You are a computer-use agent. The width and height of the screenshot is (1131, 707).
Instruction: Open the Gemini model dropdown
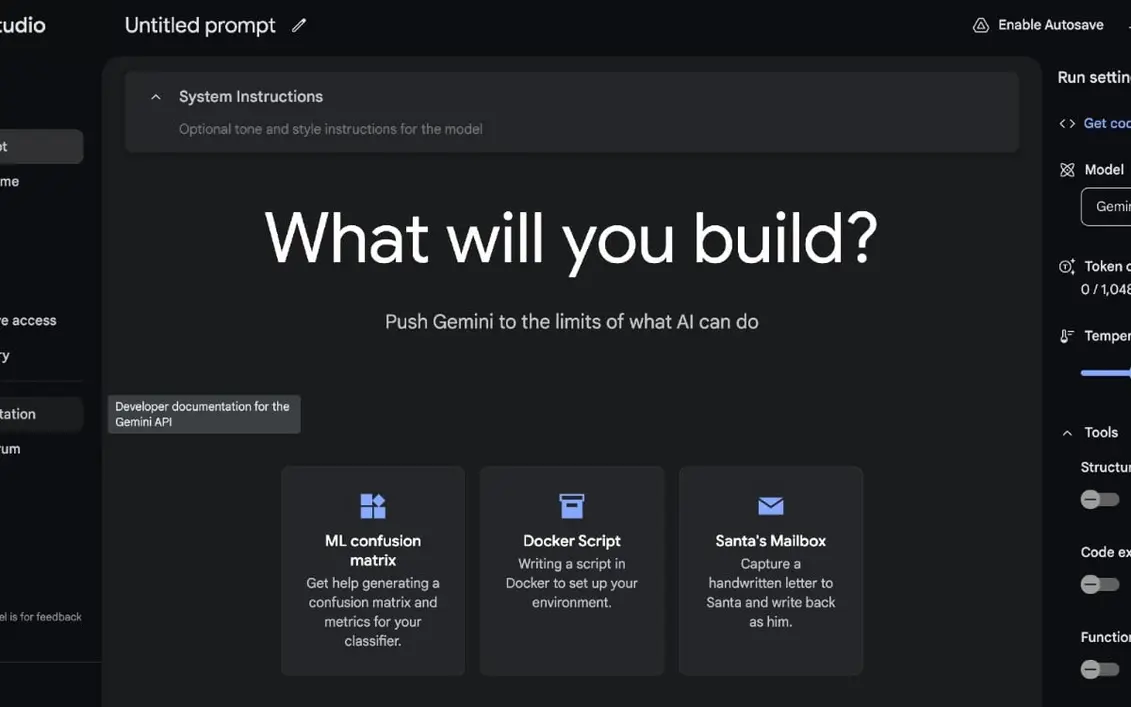click(1106, 206)
